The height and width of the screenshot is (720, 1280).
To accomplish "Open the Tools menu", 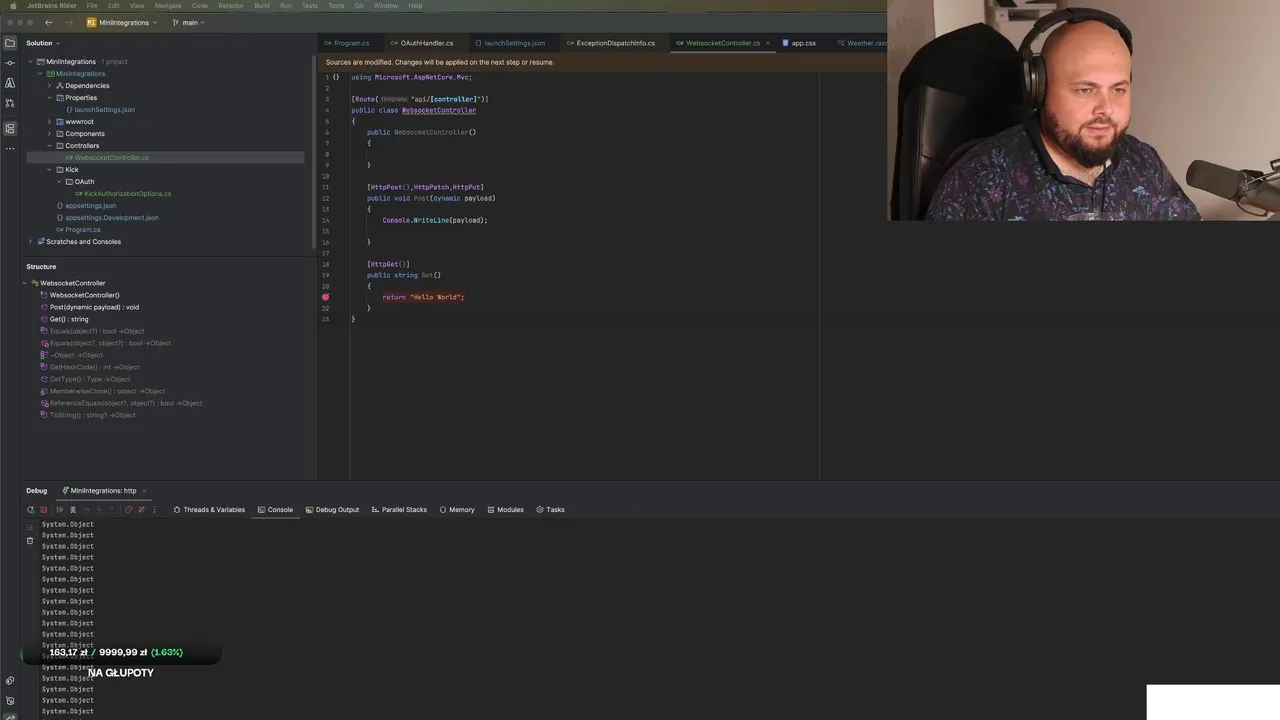I will click(337, 6).
